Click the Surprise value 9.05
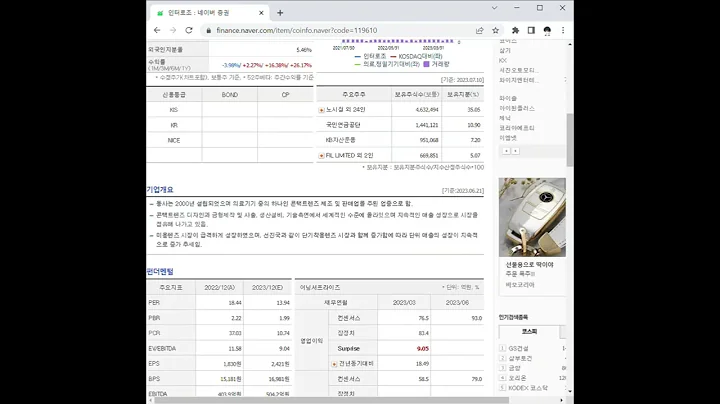Image resolution: width=720 pixels, height=404 pixels. (x=422, y=349)
